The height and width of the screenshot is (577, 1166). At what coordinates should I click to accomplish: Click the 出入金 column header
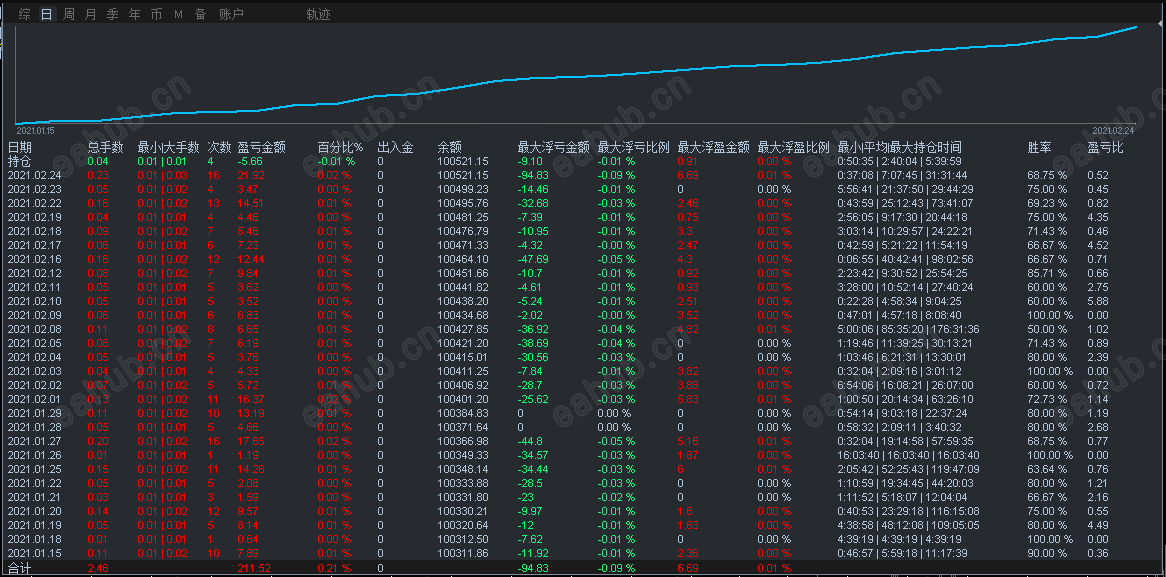coord(396,147)
